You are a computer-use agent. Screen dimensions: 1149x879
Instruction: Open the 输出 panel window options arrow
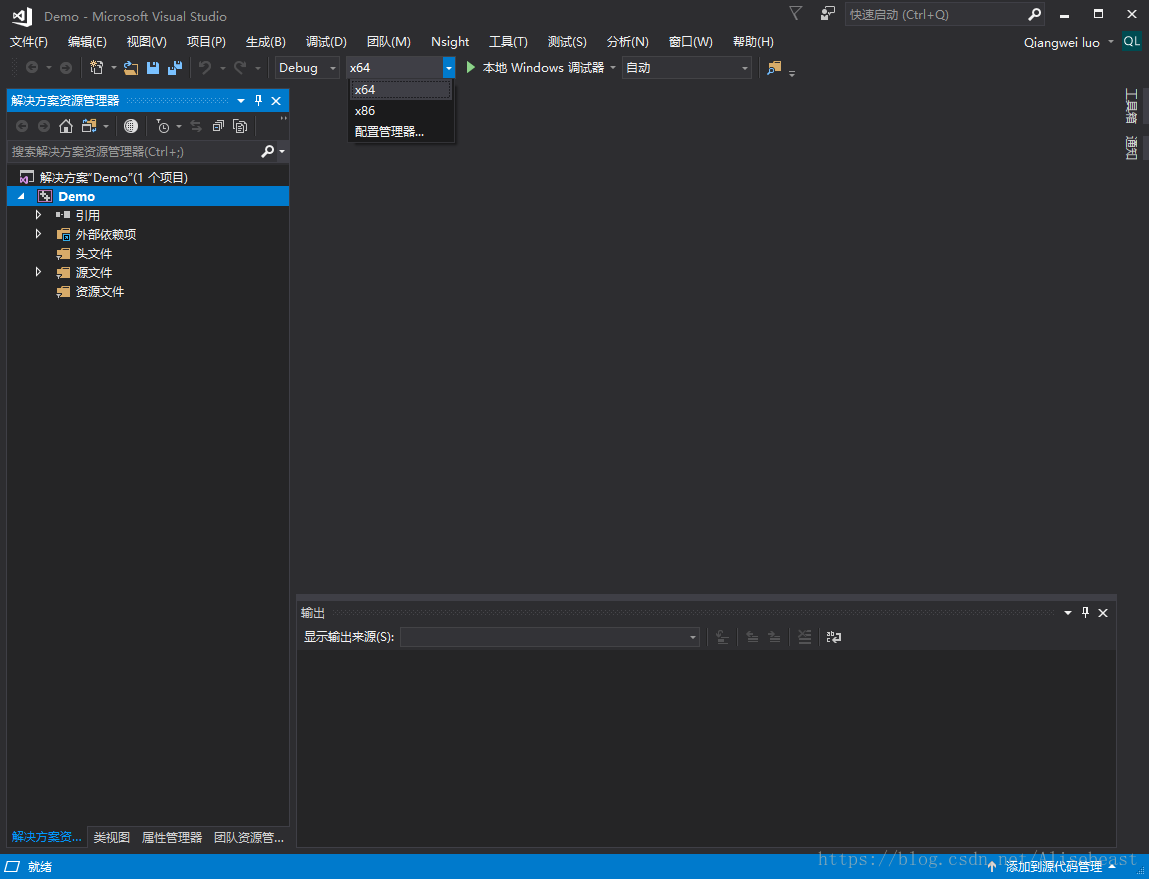pyautogui.click(x=1068, y=612)
